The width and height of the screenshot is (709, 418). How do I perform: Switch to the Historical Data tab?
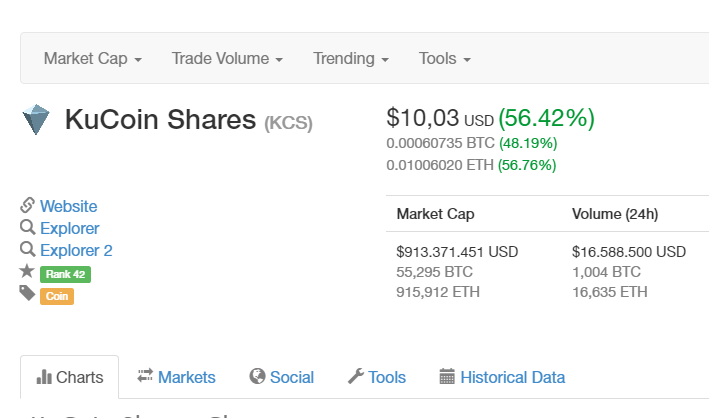pos(512,377)
